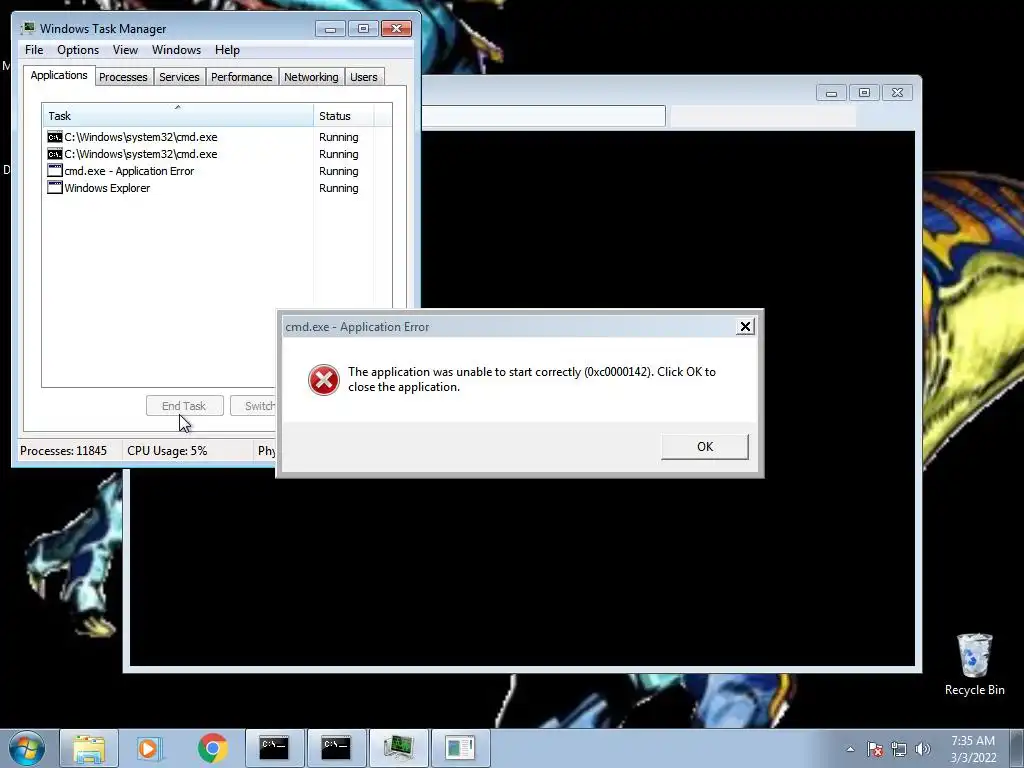Open the Help menu in Task Manager
Viewport: 1024px width, 768px height.
(x=227, y=50)
